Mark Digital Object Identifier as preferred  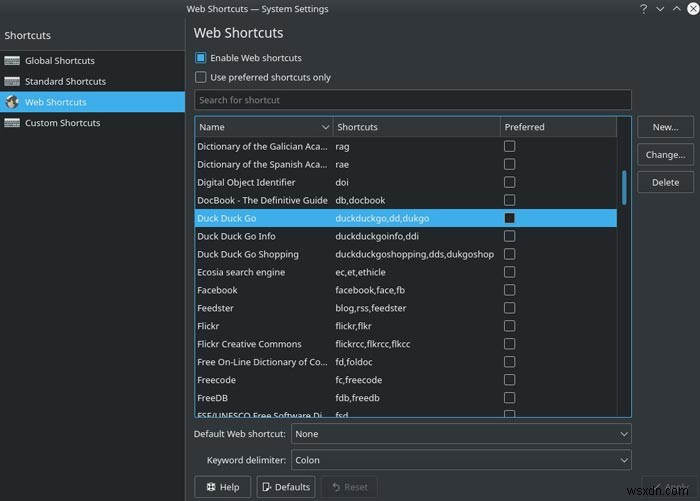509,182
